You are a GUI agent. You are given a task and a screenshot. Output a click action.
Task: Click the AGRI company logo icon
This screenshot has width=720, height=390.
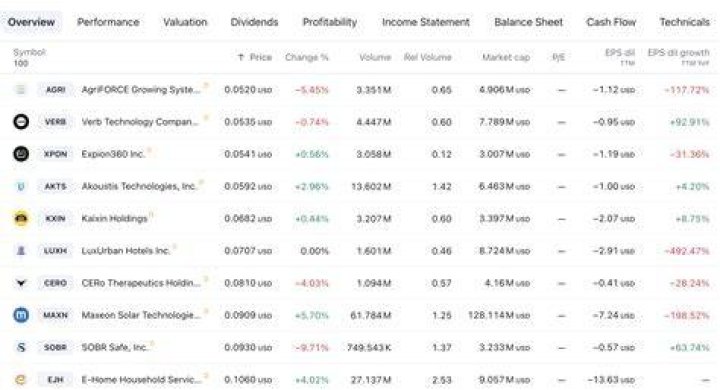pos(21,90)
